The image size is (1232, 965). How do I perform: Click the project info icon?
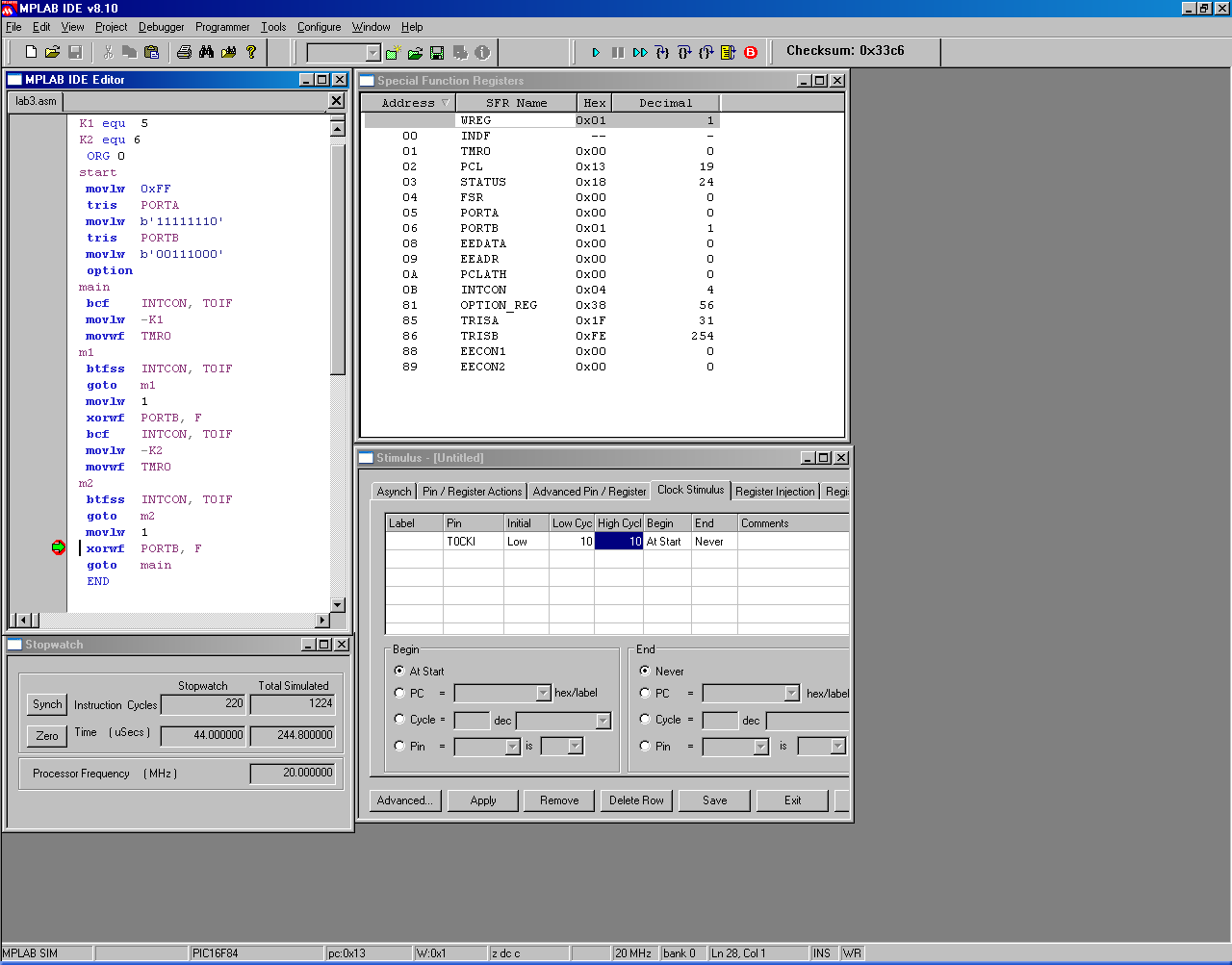point(482,53)
